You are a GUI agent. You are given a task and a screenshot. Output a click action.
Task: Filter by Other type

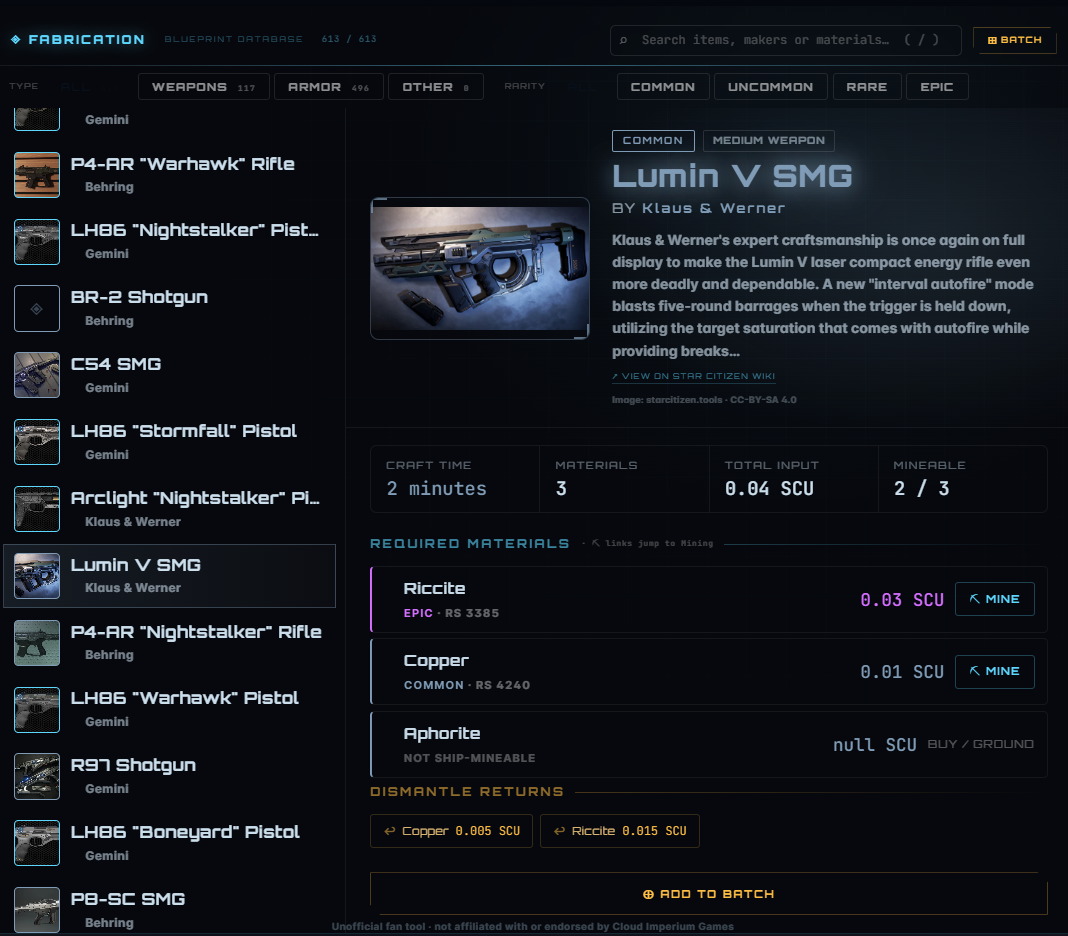436,87
